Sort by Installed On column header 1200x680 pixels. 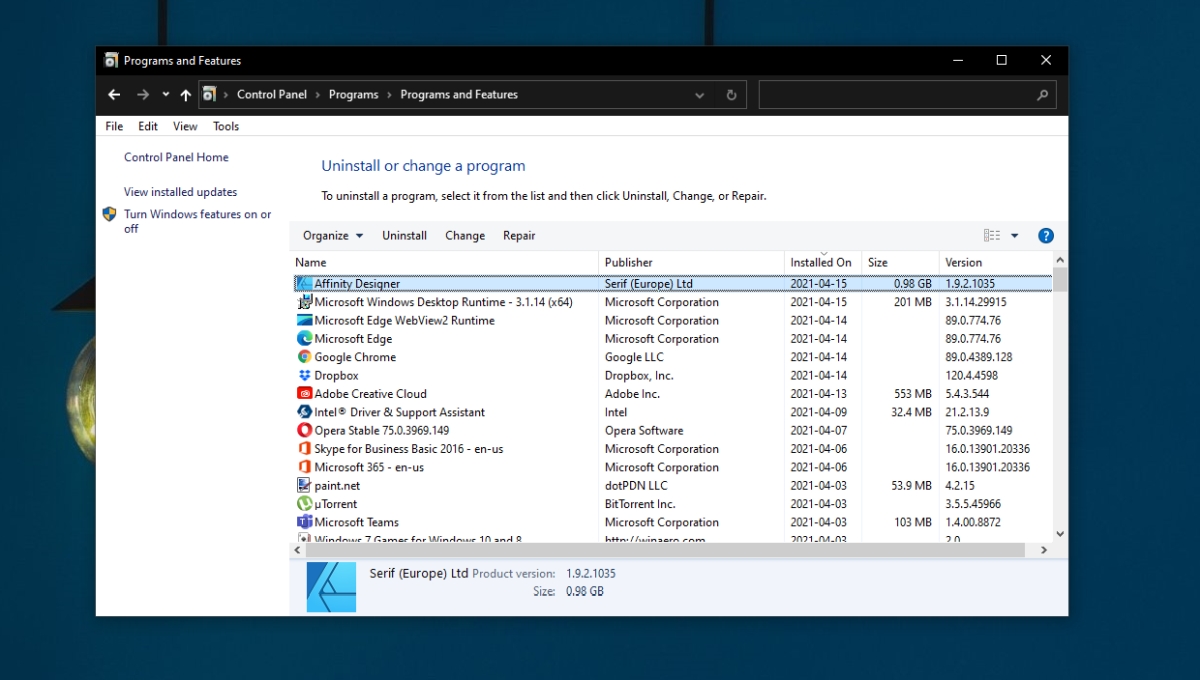(x=823, y=262)
